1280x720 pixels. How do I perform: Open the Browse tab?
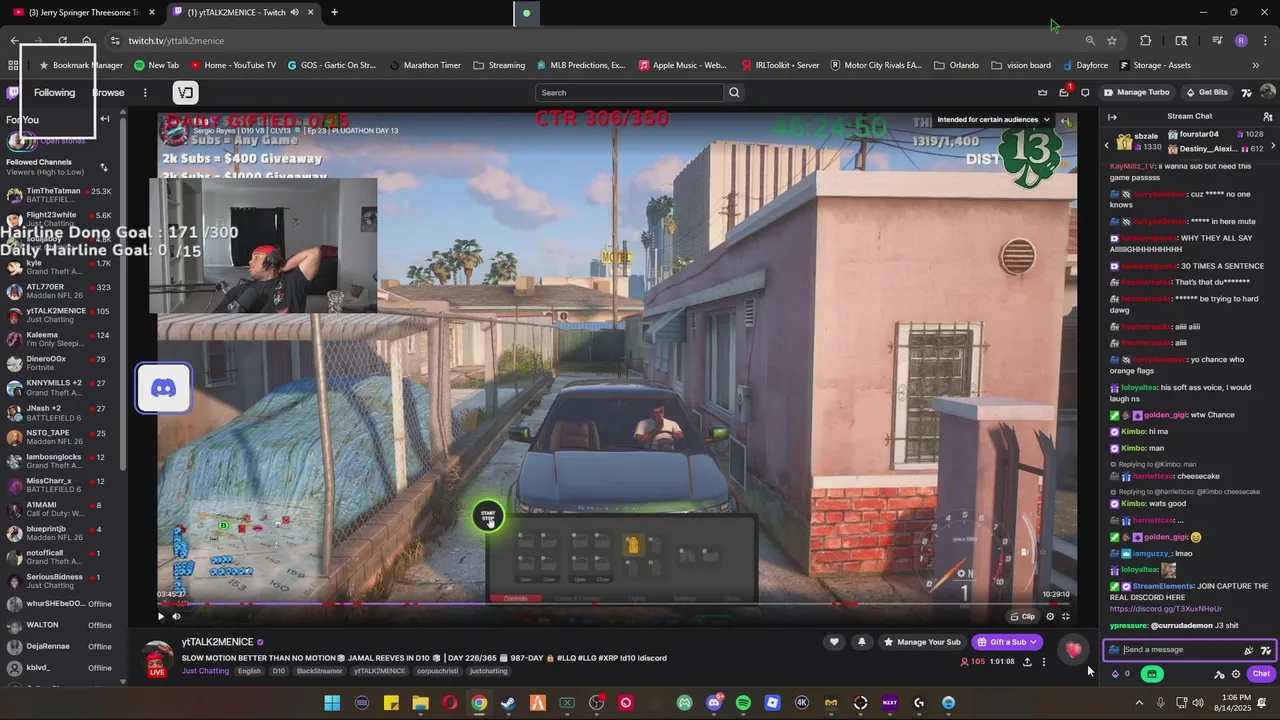(108, 93)
